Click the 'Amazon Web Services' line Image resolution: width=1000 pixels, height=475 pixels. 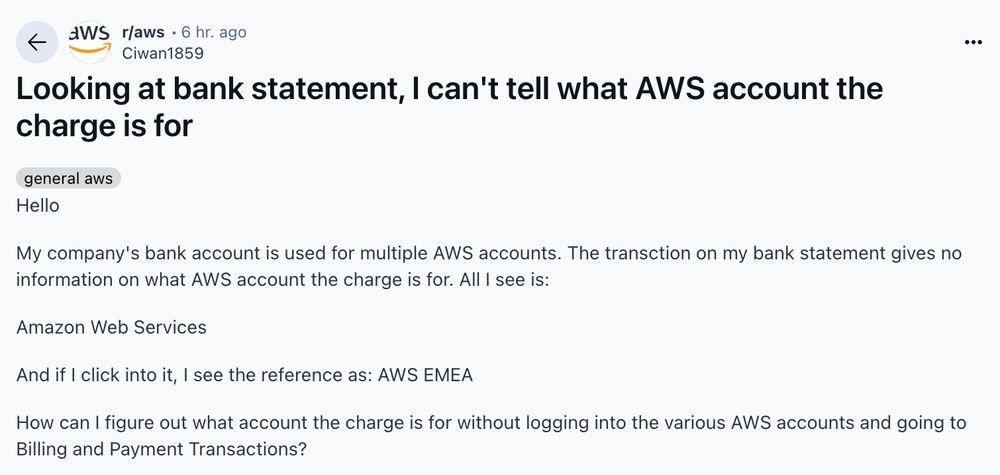click(x=111, y=328)
